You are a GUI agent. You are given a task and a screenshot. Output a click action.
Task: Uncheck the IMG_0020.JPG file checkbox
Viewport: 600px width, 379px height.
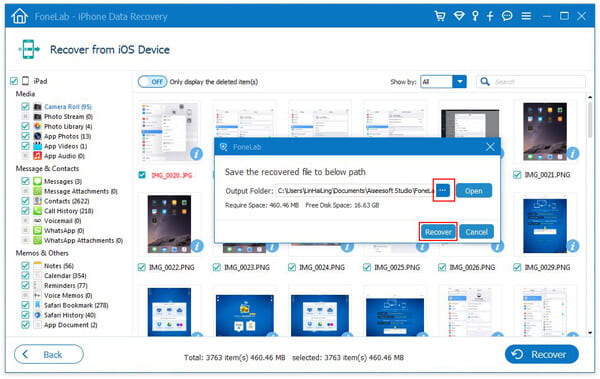(x=142, y=175)
